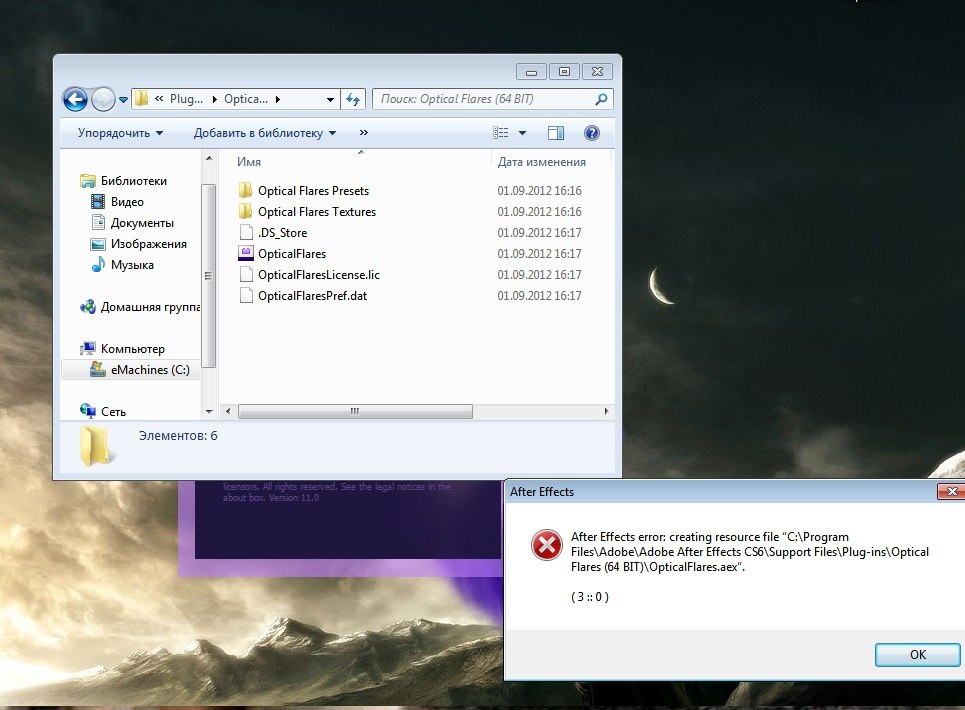
Task: Open the Изображения library
Action: click(x=148, y=244)
